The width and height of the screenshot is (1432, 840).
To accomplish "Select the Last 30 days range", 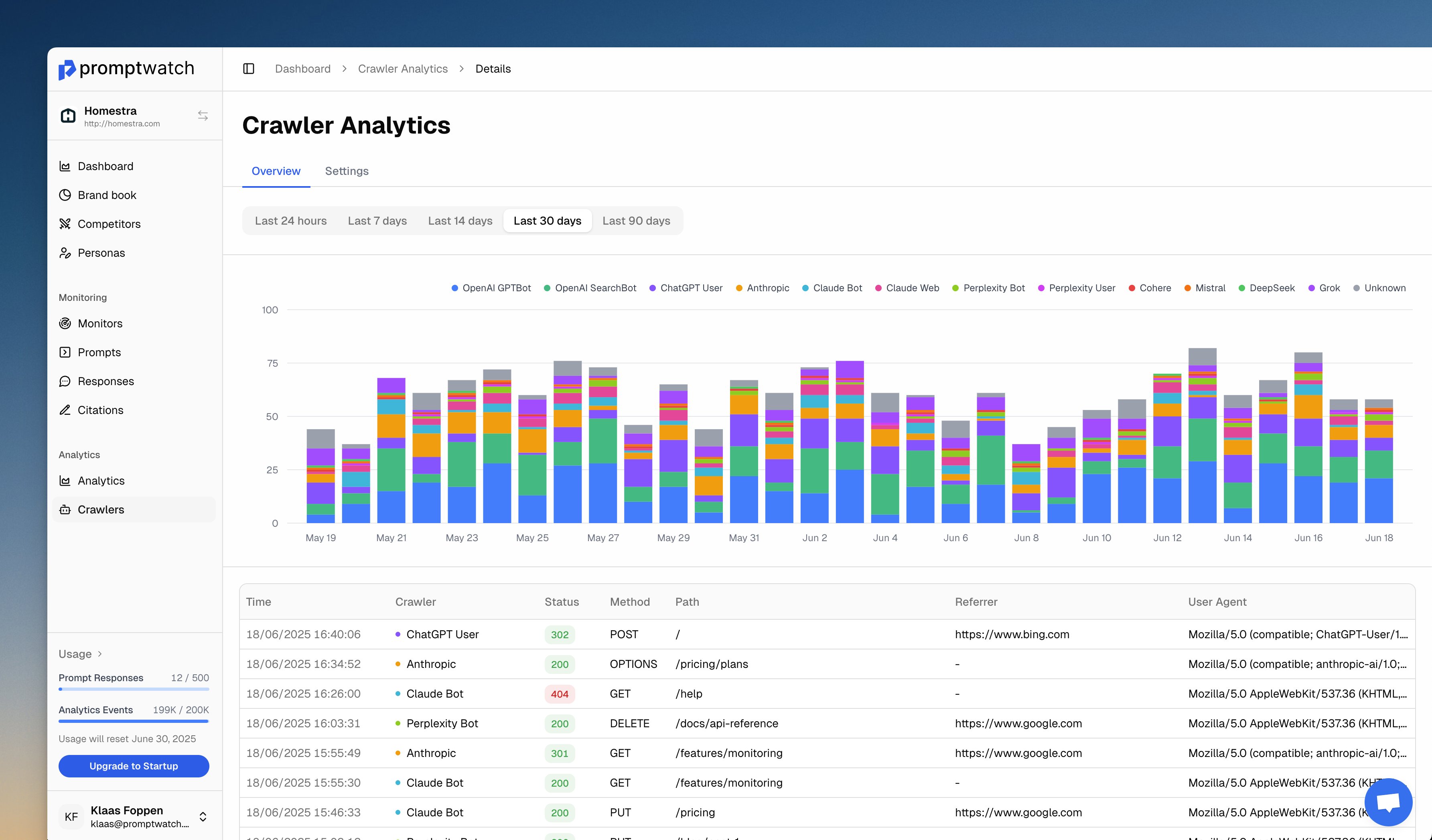I will point(547,221).
